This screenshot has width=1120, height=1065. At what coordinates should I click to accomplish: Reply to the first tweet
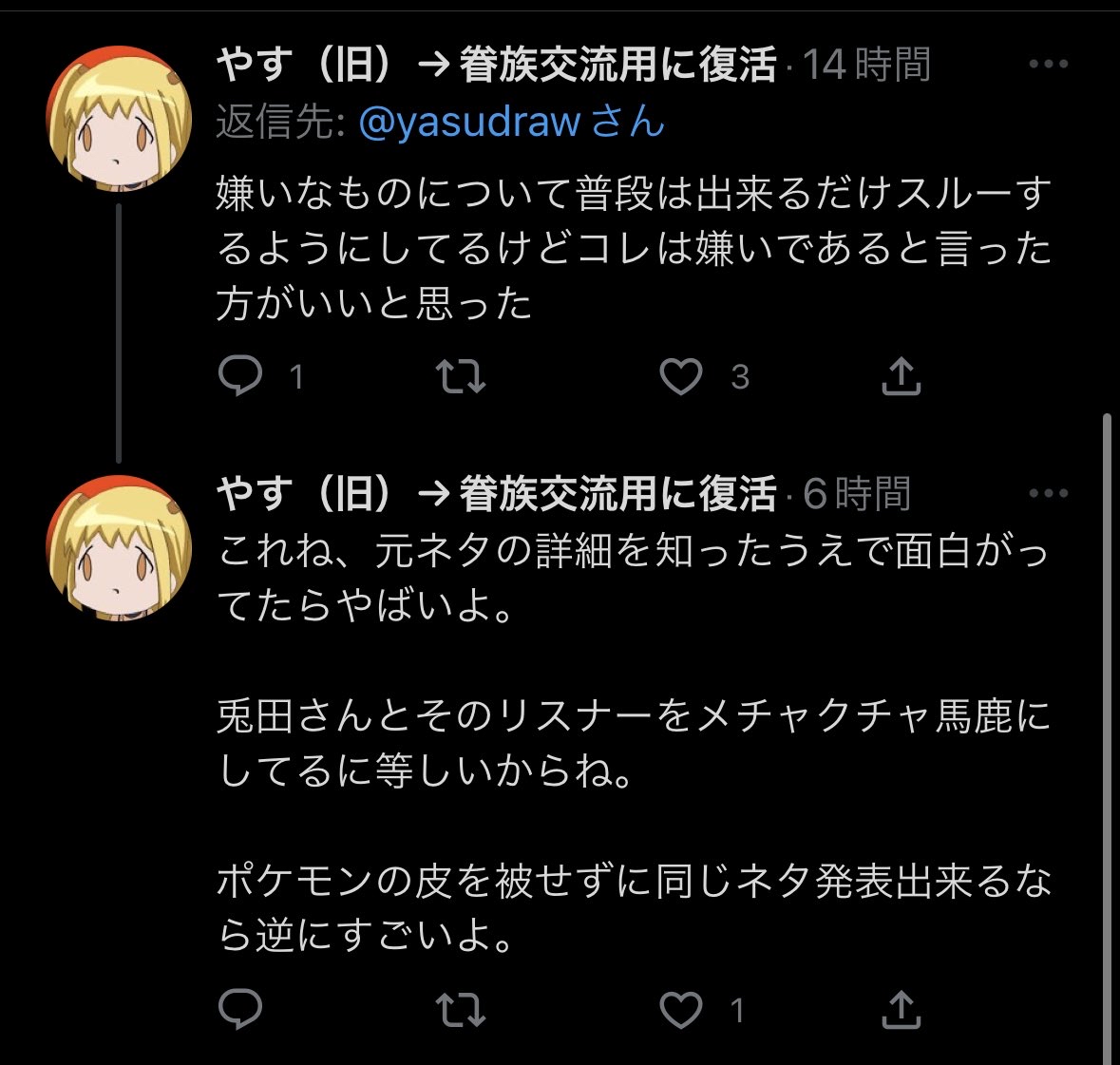pyautogui.click(x=240, y=375)
